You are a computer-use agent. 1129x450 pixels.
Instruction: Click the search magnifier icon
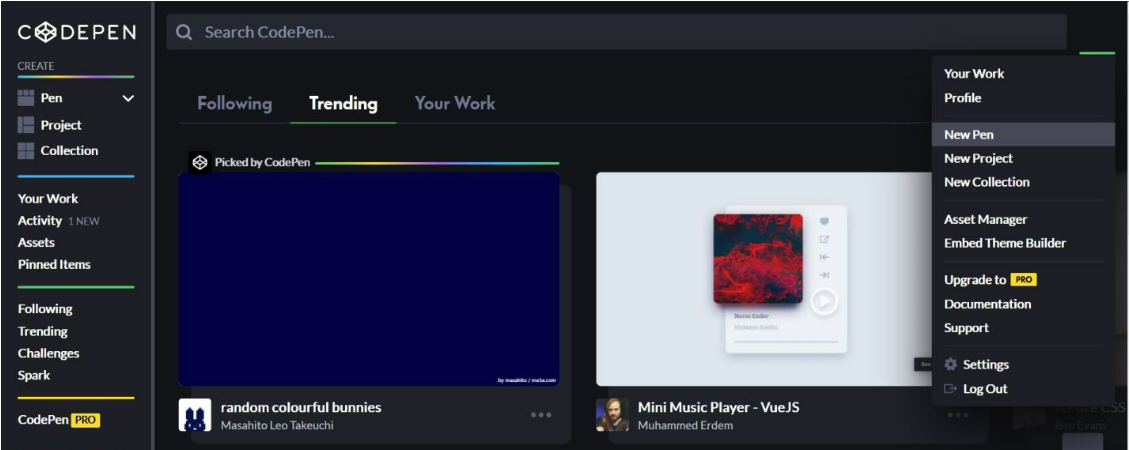click(x=184, y=32)
